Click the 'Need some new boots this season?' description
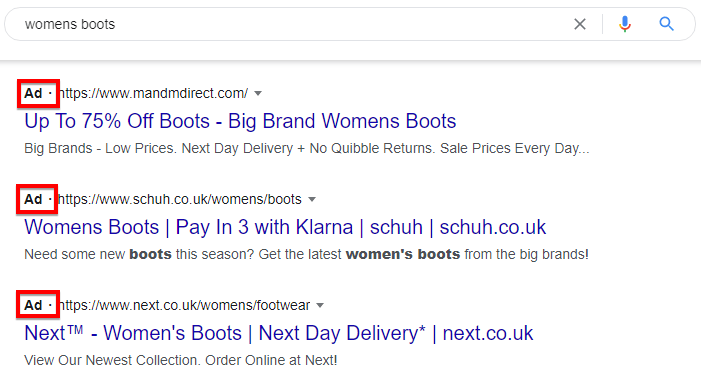The height and width of the screenshot is (387, 701). [x=306, y=254]
